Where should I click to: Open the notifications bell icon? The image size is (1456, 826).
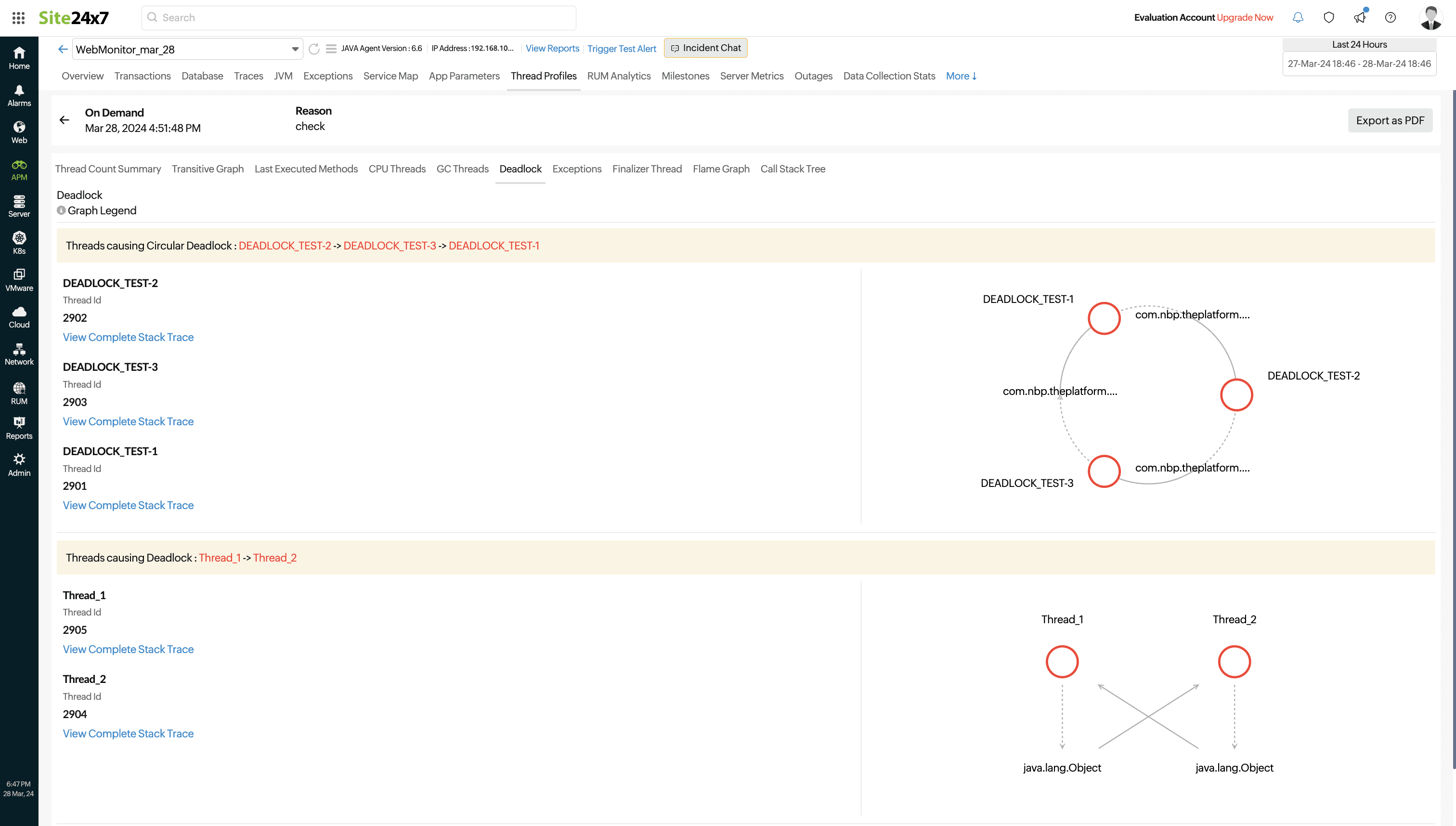[1298, 18]
